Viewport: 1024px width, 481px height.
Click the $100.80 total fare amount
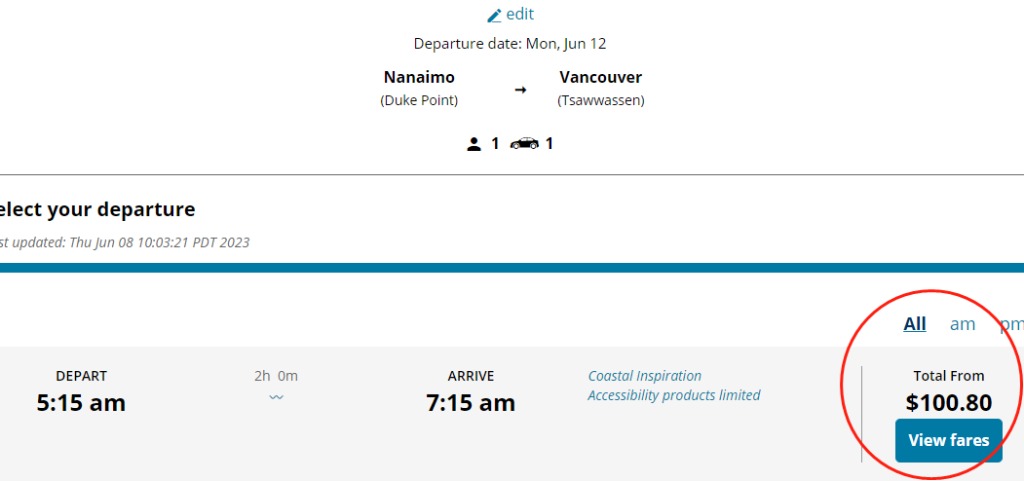949,403
